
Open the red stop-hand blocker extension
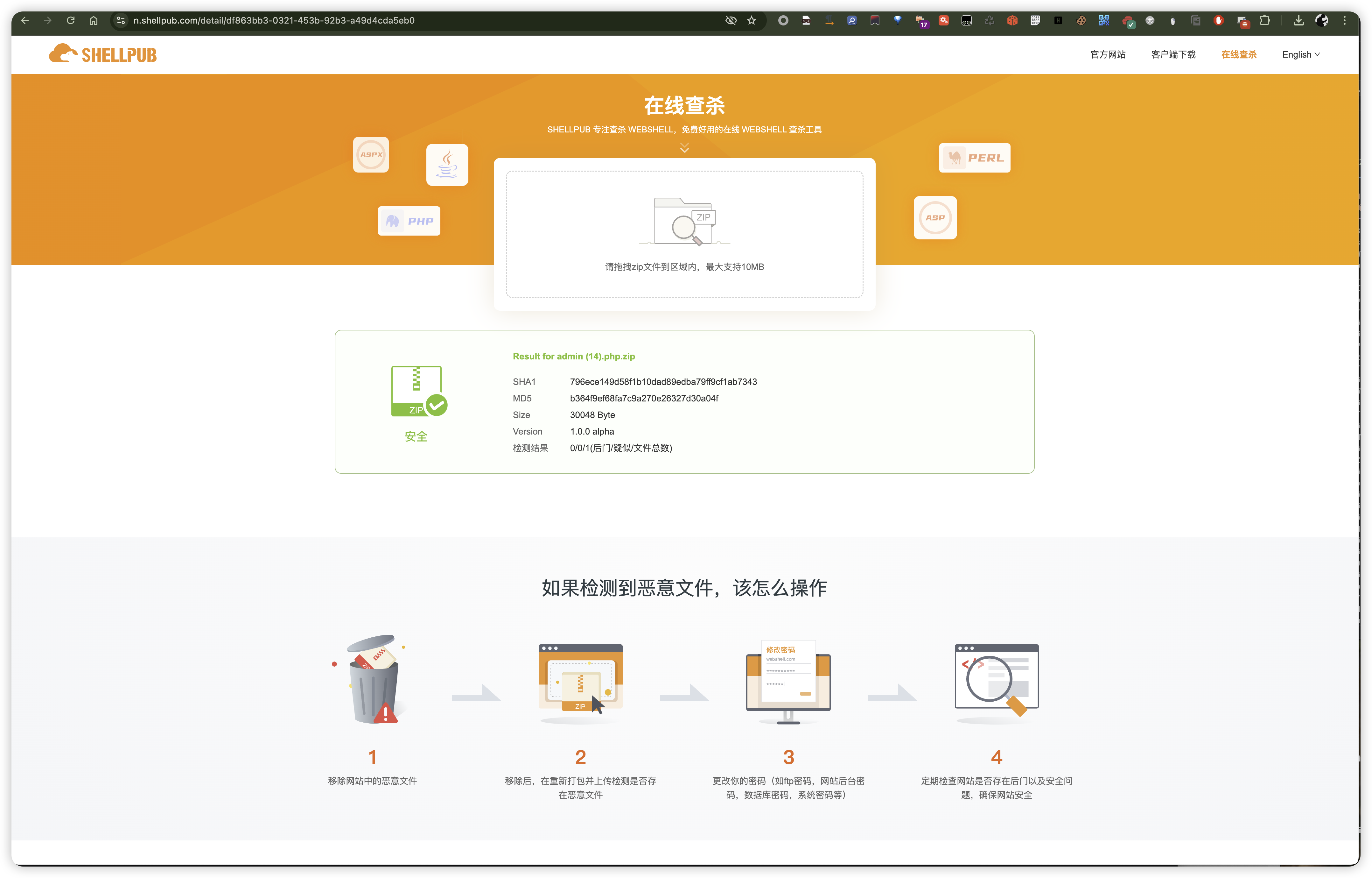(x=1218, y=20)
